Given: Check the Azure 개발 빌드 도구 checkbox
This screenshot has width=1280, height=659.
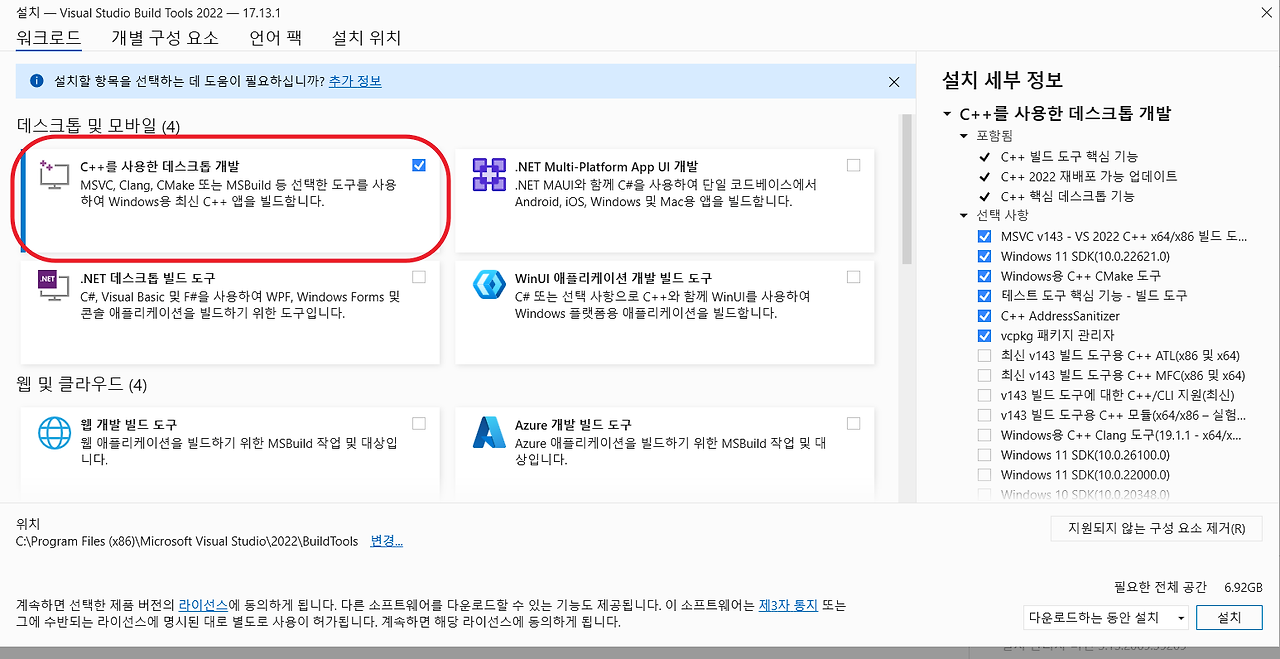Looking at the screenshot, I should coord(853,424).
